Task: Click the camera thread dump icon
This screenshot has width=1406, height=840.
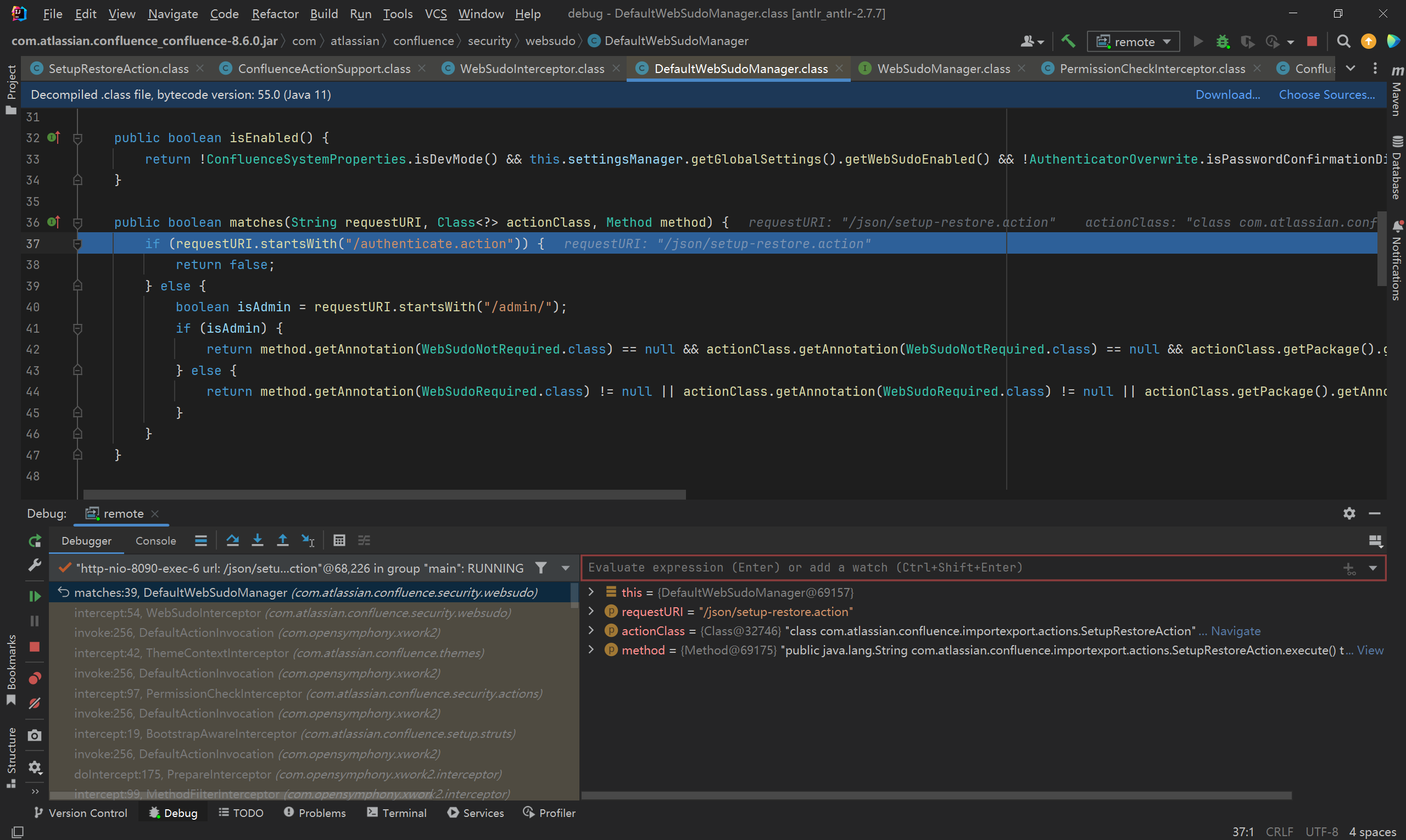Action: [x=35, y=735]
